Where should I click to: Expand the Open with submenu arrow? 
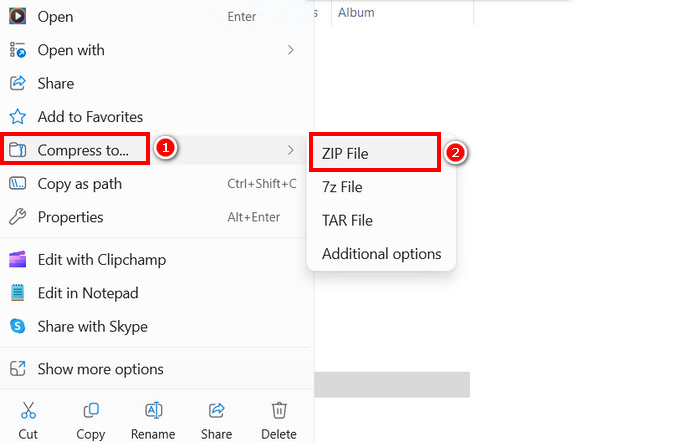[290, 50]
